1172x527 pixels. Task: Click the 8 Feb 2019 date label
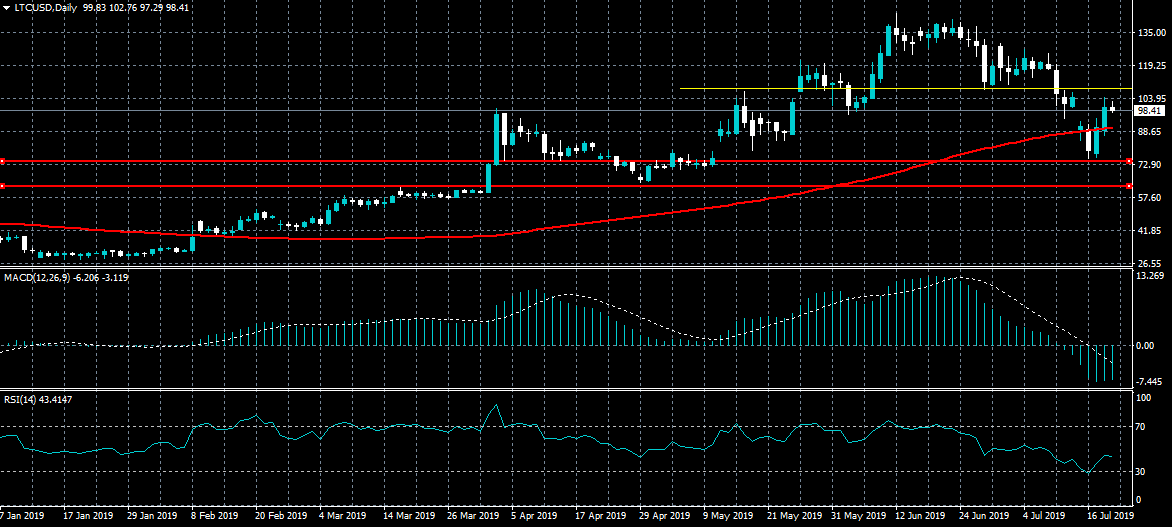(x=215, y=516)
